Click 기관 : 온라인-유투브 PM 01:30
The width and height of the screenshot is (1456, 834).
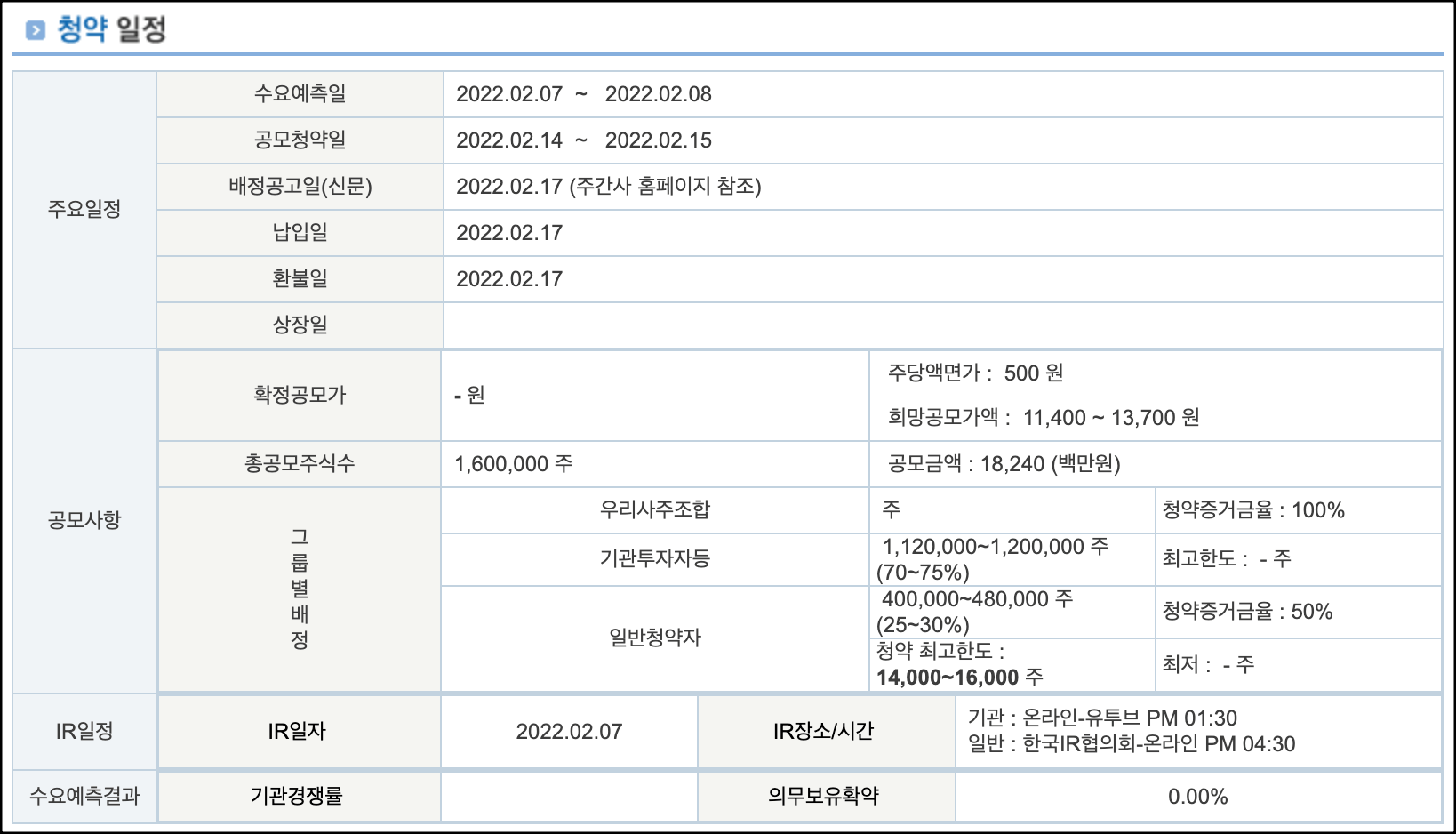coord(1102,718)
